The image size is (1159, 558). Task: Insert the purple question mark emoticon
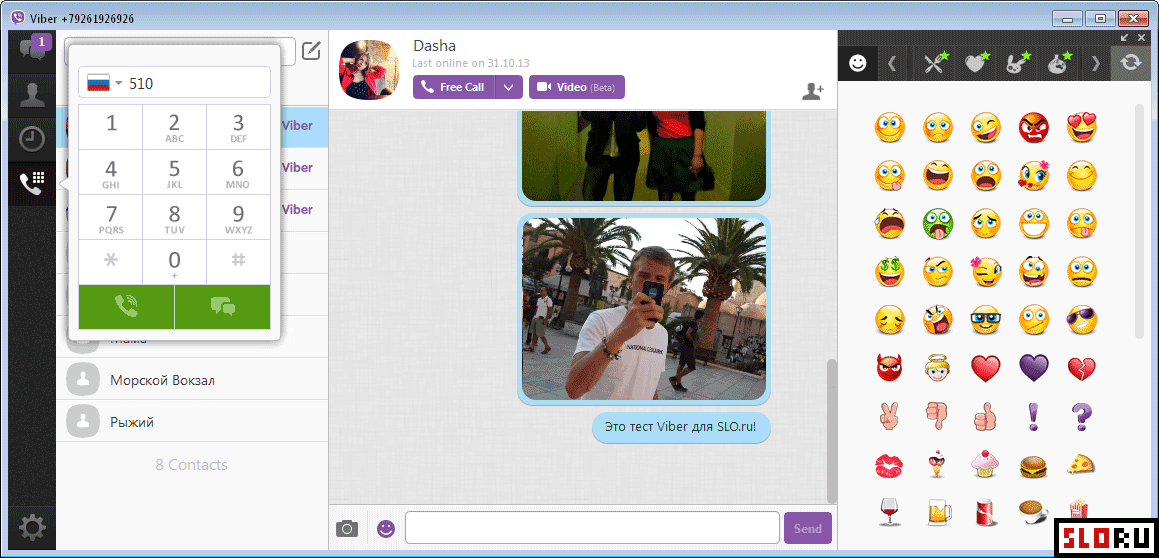point(1081,417)
